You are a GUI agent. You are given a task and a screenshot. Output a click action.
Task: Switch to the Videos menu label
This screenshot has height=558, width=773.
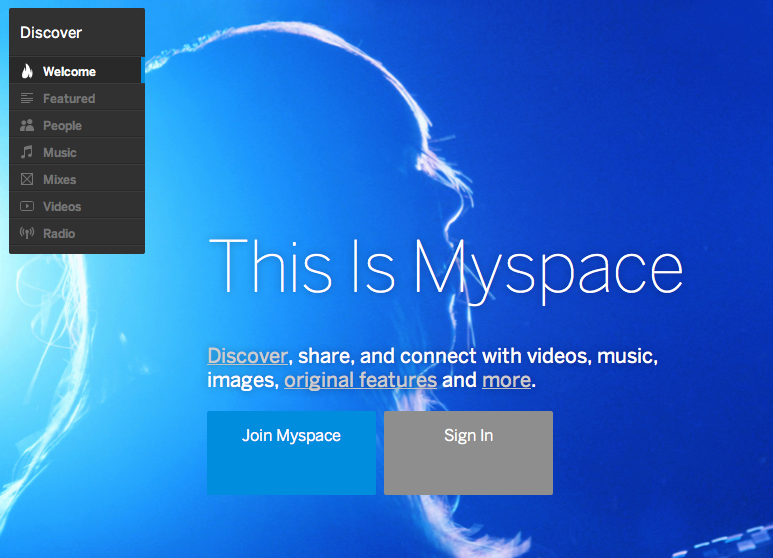point(62,207)
